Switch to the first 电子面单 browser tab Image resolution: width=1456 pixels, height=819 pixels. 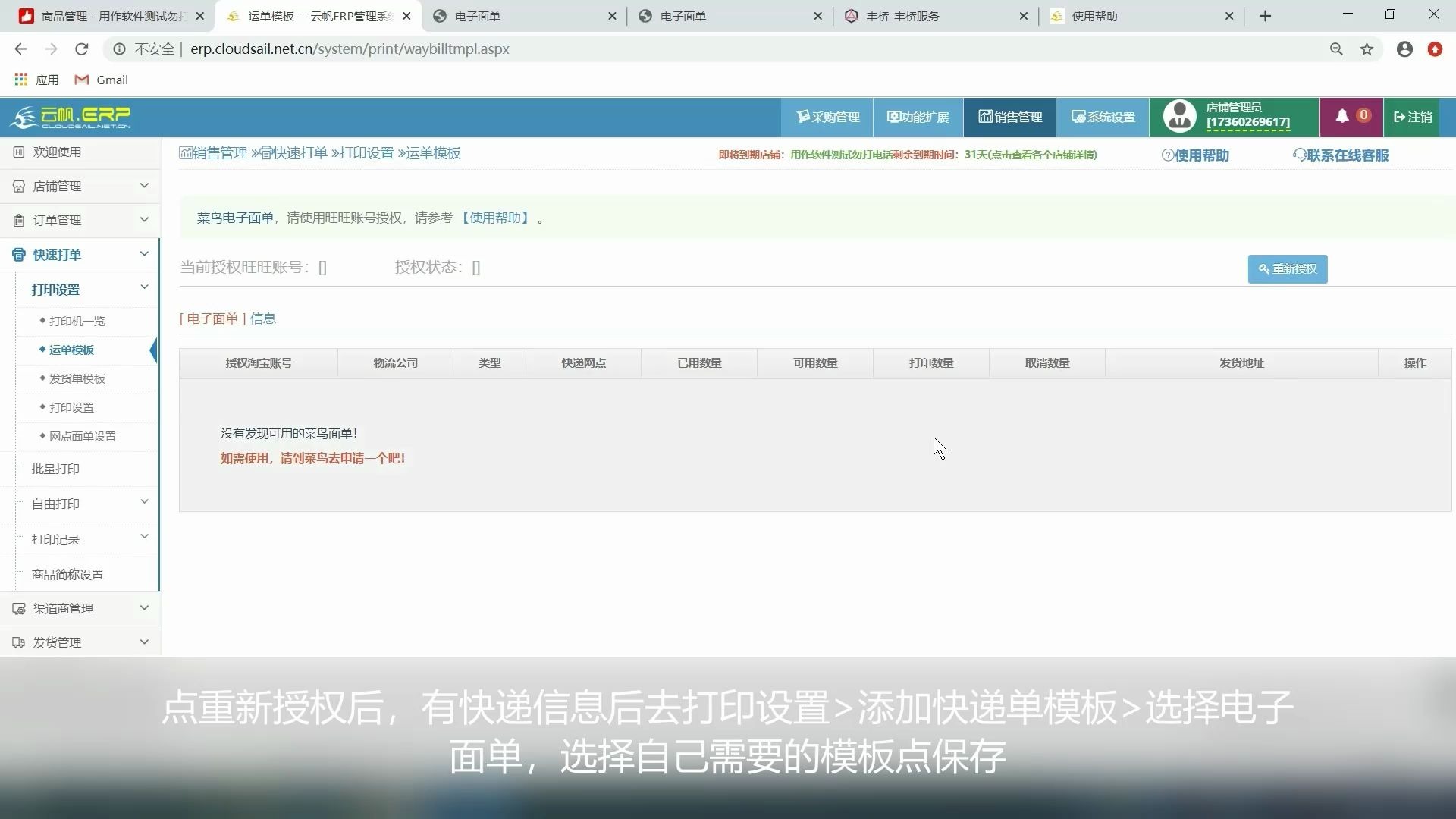click(x=523, y=16)
